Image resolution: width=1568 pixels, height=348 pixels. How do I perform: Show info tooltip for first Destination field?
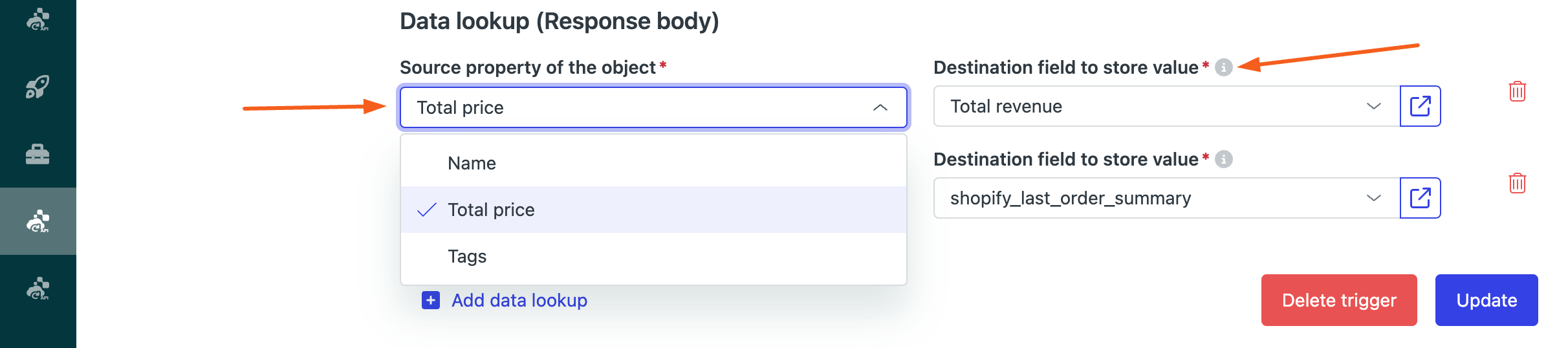click(1223, 67)
